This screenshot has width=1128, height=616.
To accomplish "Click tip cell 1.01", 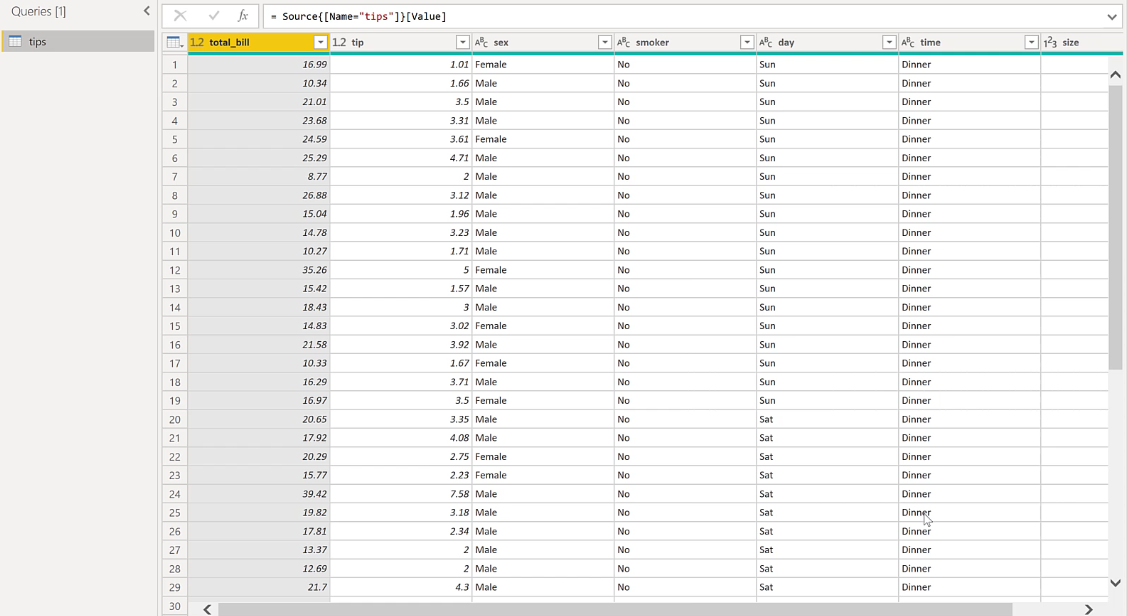I will [401, 65].
